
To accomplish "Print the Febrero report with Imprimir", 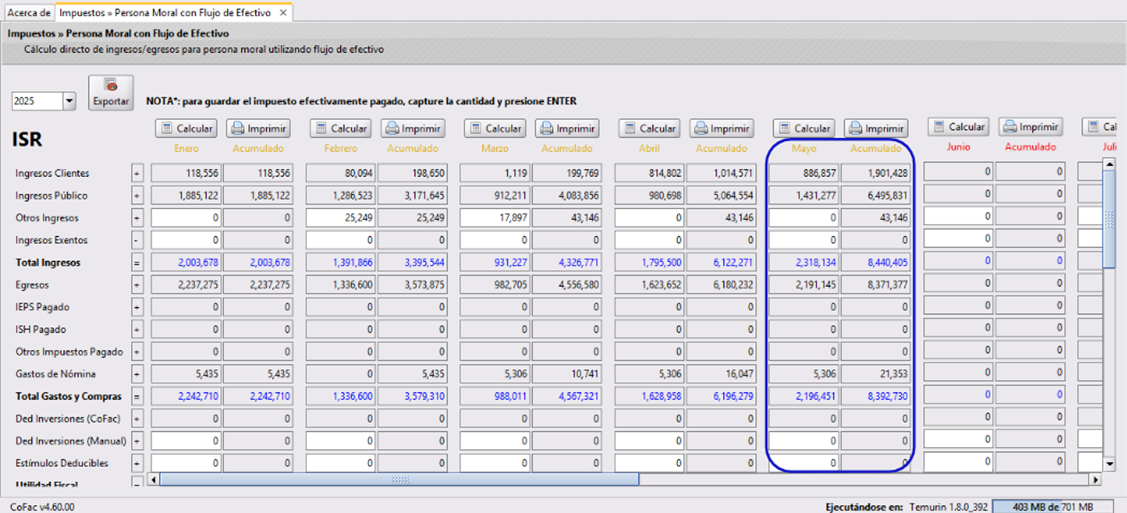I will (x=412, y=128).
